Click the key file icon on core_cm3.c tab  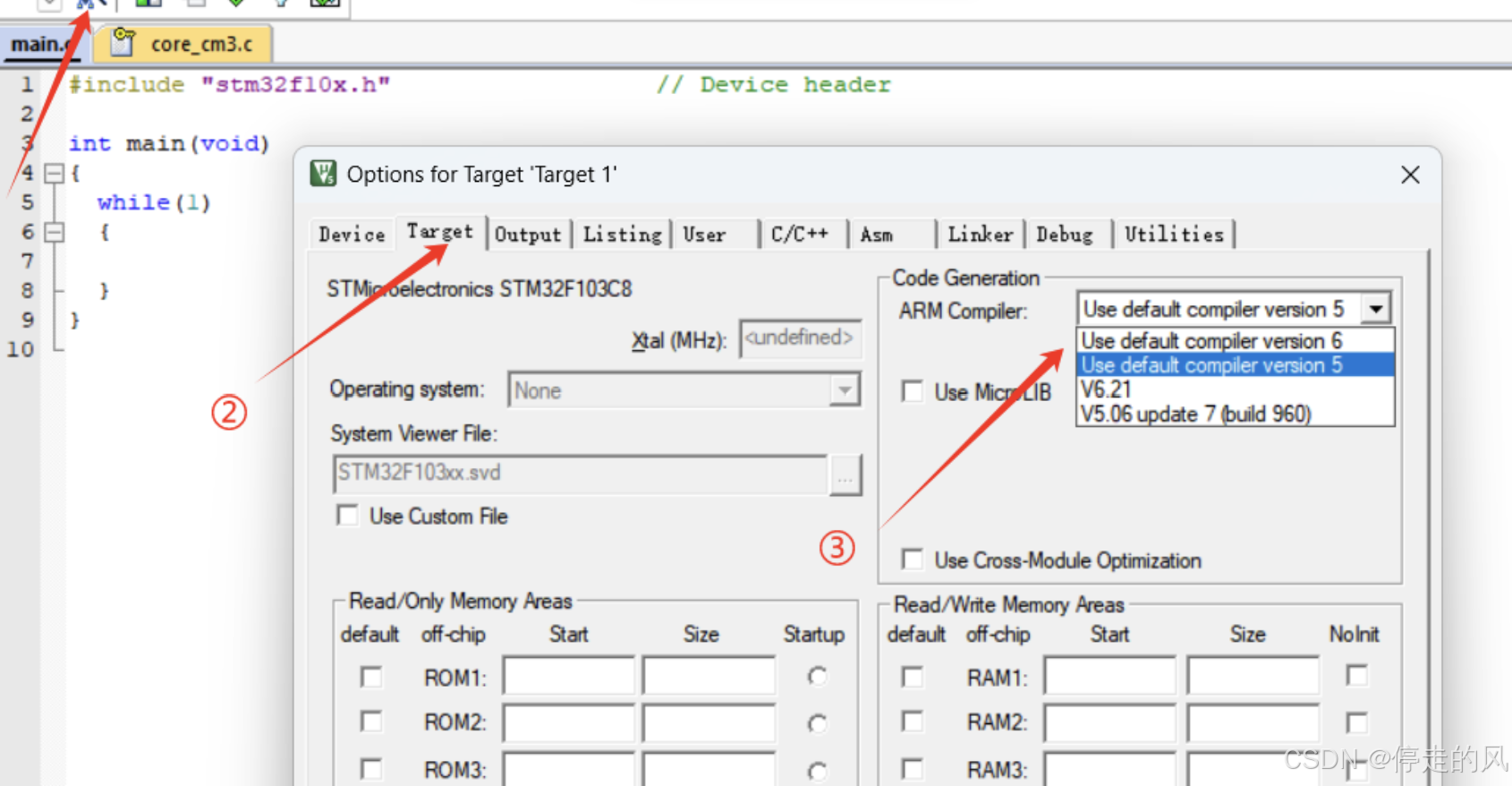coord(123,42)
